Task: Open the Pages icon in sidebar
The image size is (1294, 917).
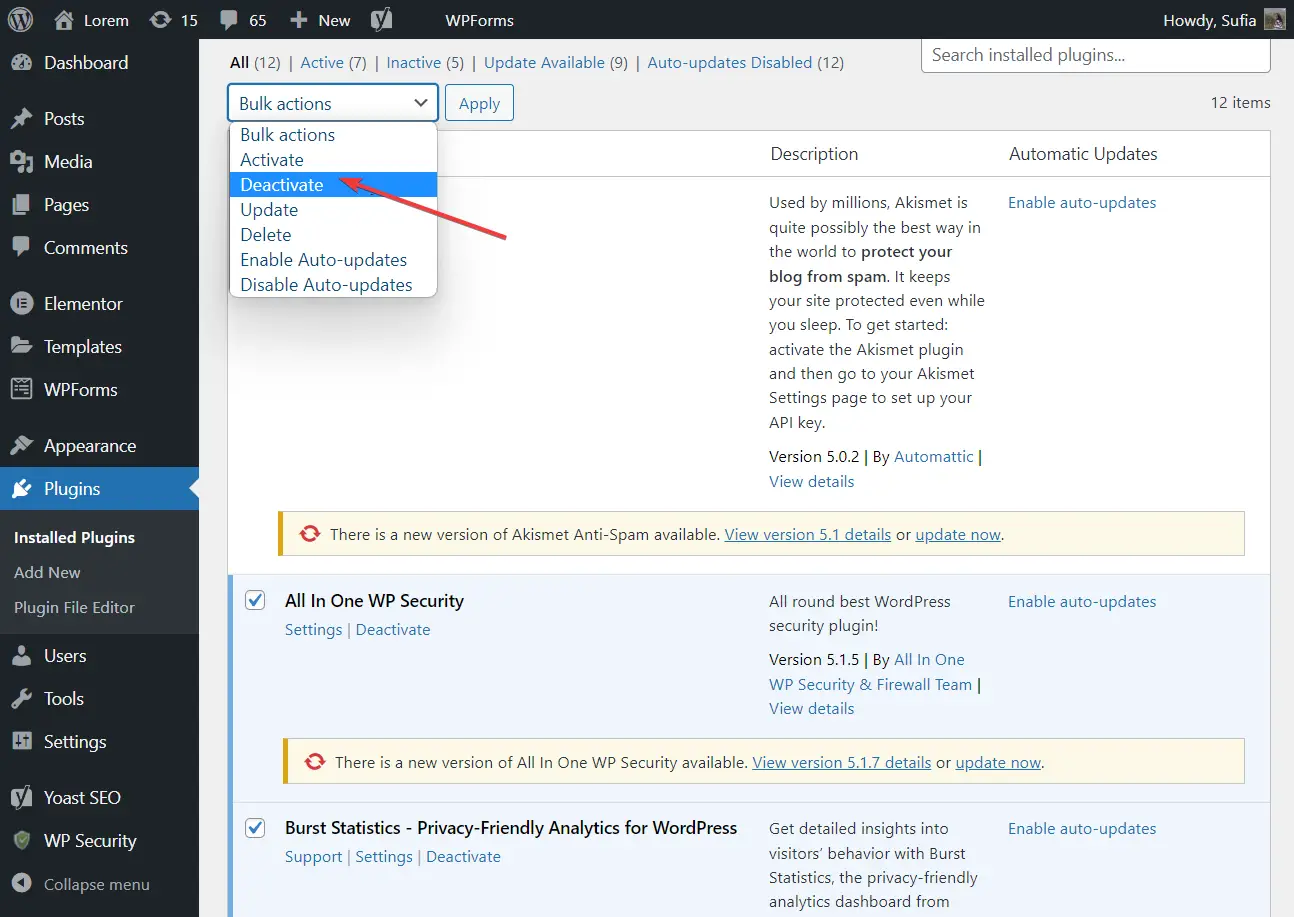Action: [x=21, y=204]
